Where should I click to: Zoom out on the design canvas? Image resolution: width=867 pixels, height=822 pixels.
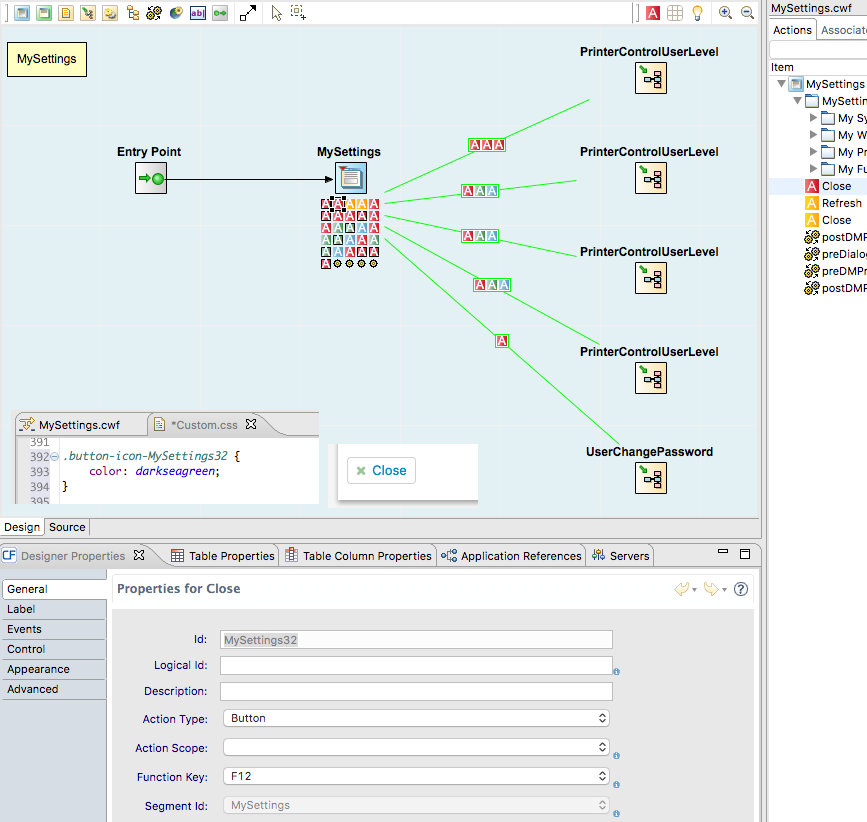pyautogui.click(x=748, y=13)
